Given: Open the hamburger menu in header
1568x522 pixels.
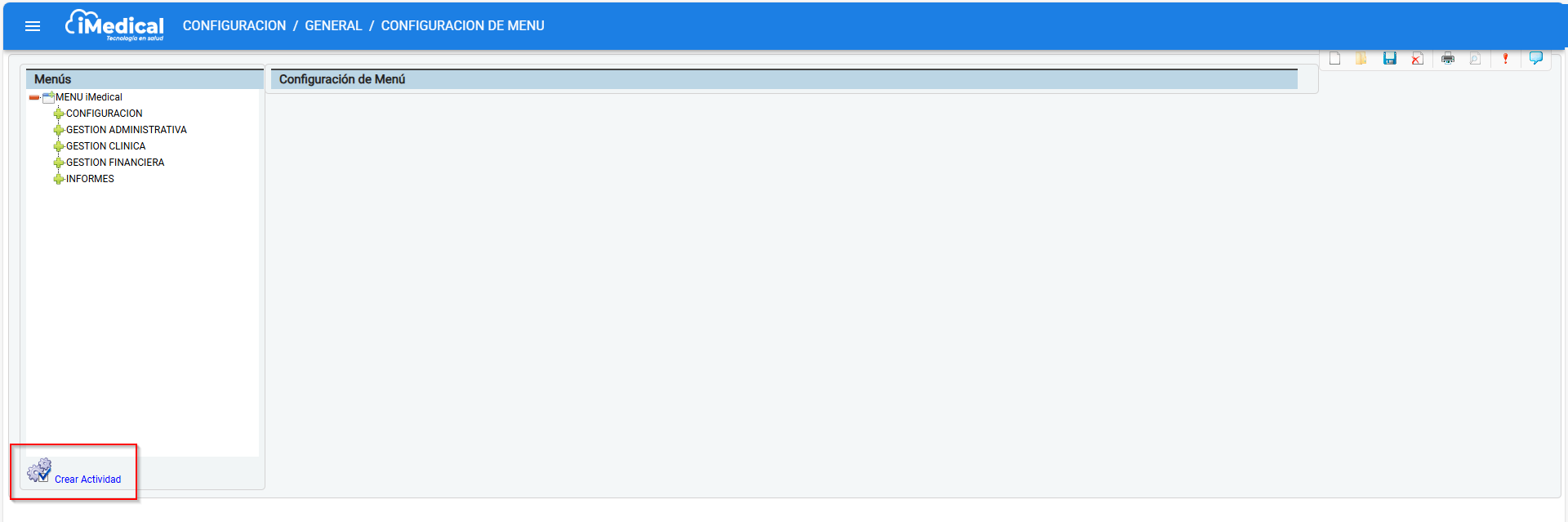Looking at the screenshot, I should point(33,26).
